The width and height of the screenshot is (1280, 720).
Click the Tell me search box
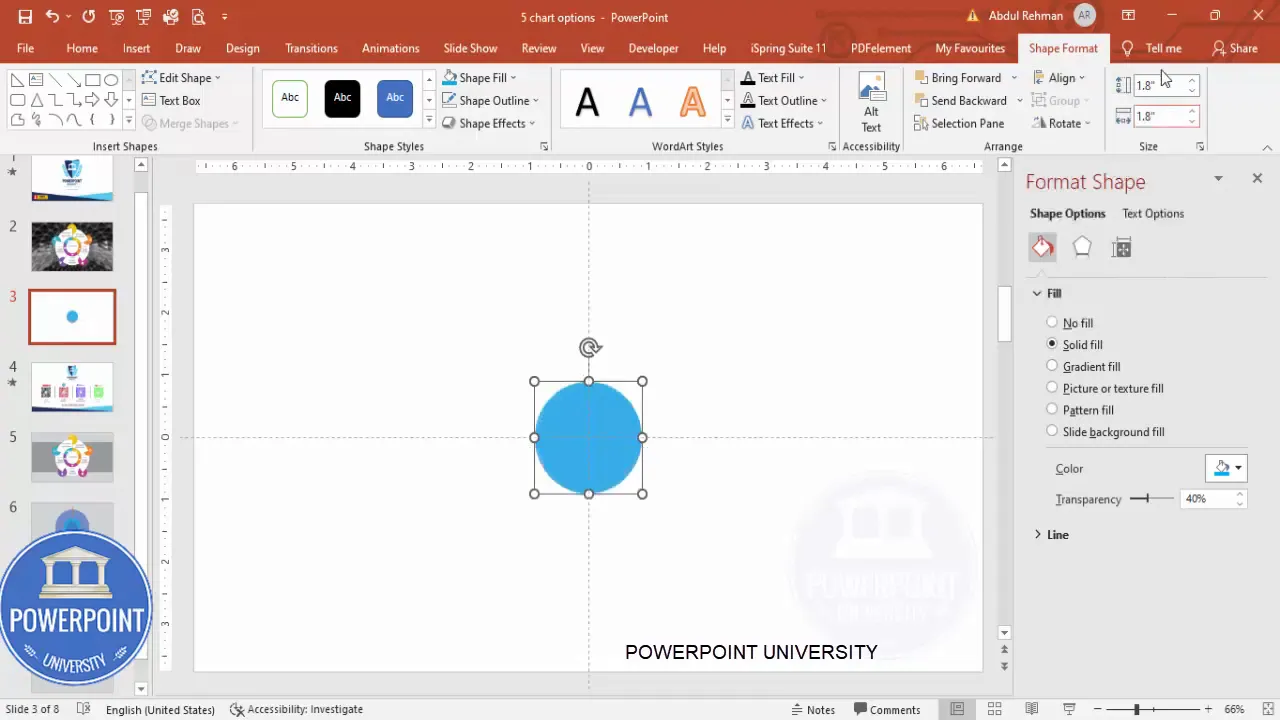click(x=1153, y=48)
